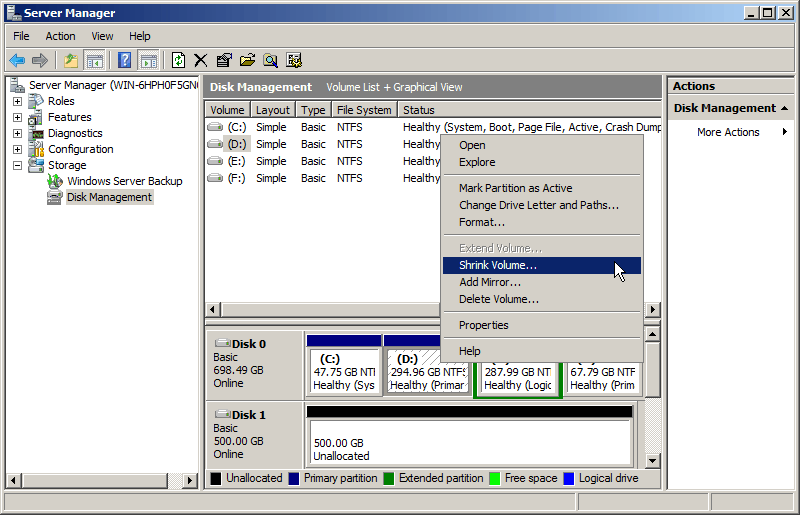Click the Delete X toolbar icon
Screen dimensions: 800x515
[201, 60]
